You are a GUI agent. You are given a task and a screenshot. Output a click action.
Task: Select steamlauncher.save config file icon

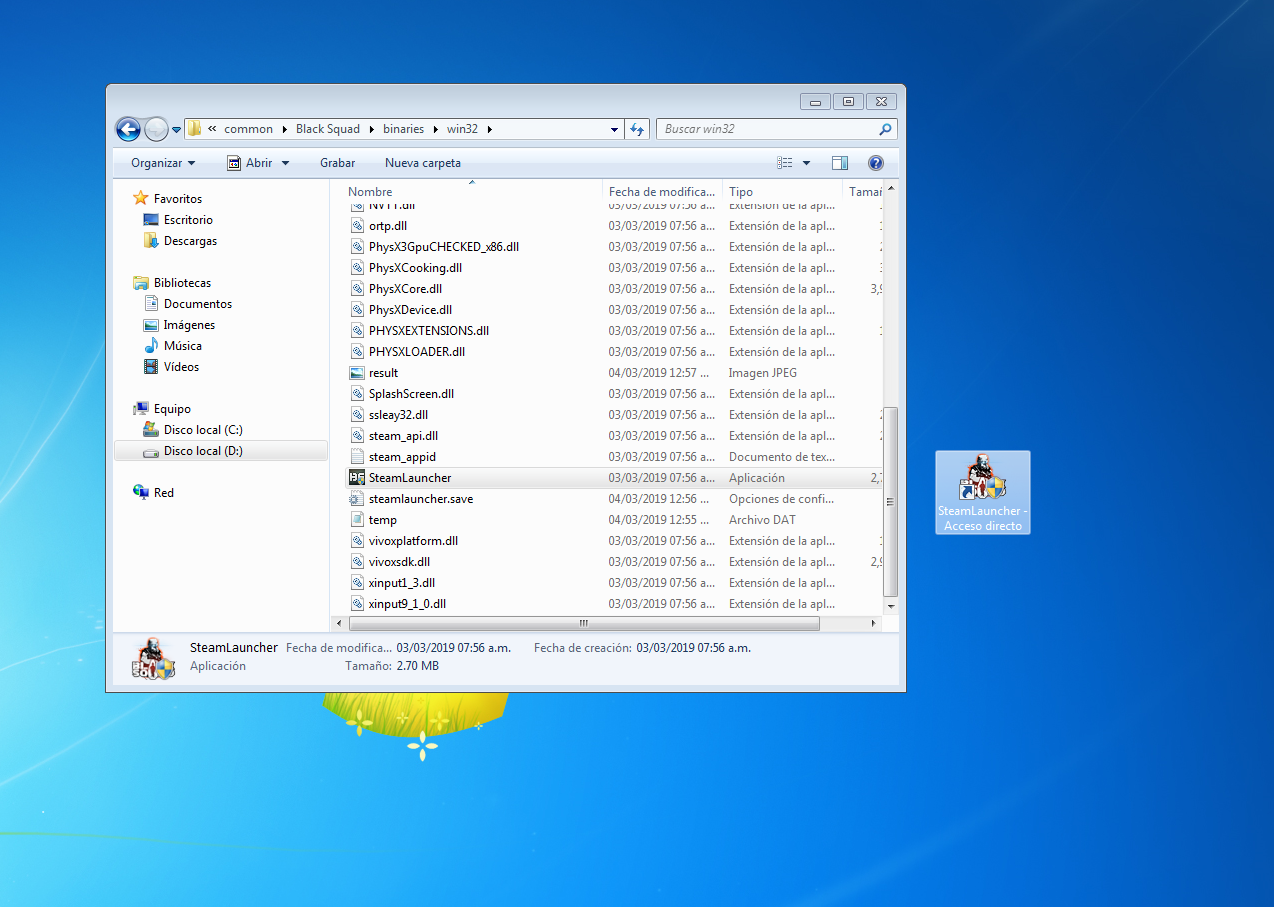coord(357,499)
